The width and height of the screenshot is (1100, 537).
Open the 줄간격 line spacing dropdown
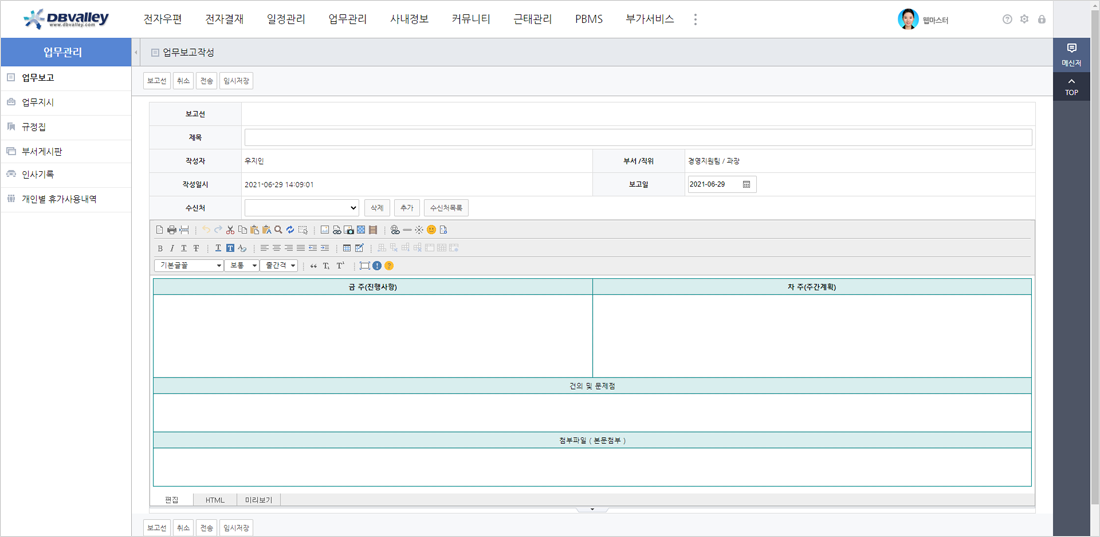[279, 266]
